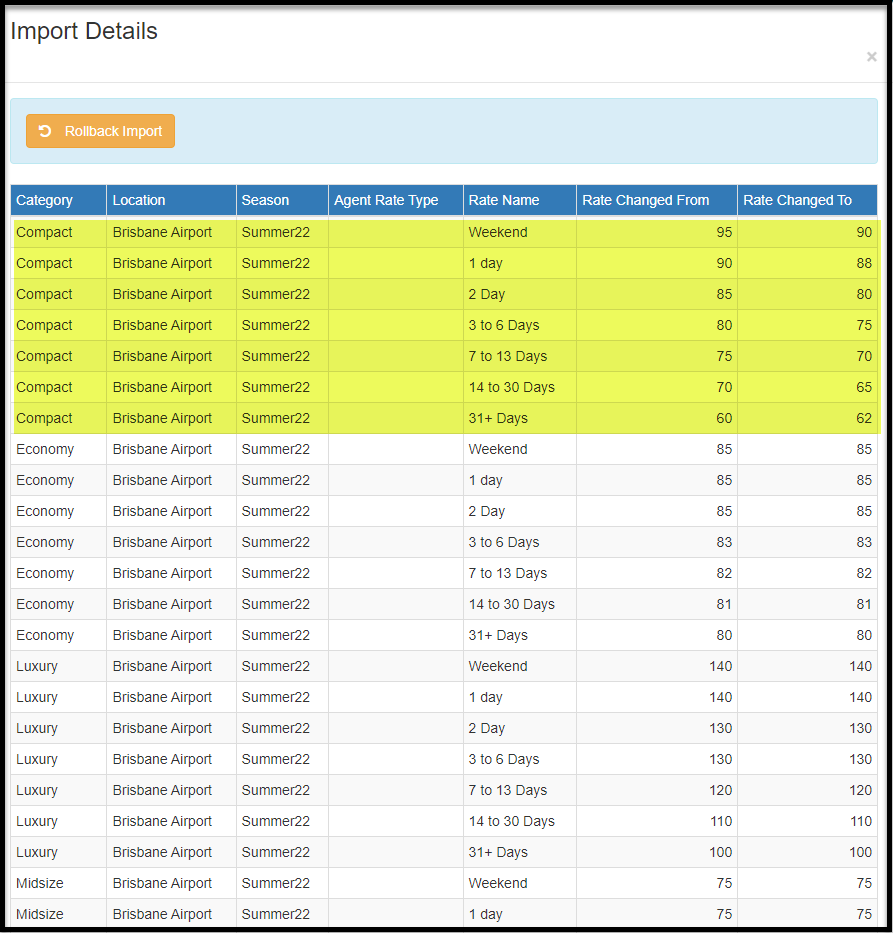Click the value 88 in Compact 1 day row

pos(864,263)
